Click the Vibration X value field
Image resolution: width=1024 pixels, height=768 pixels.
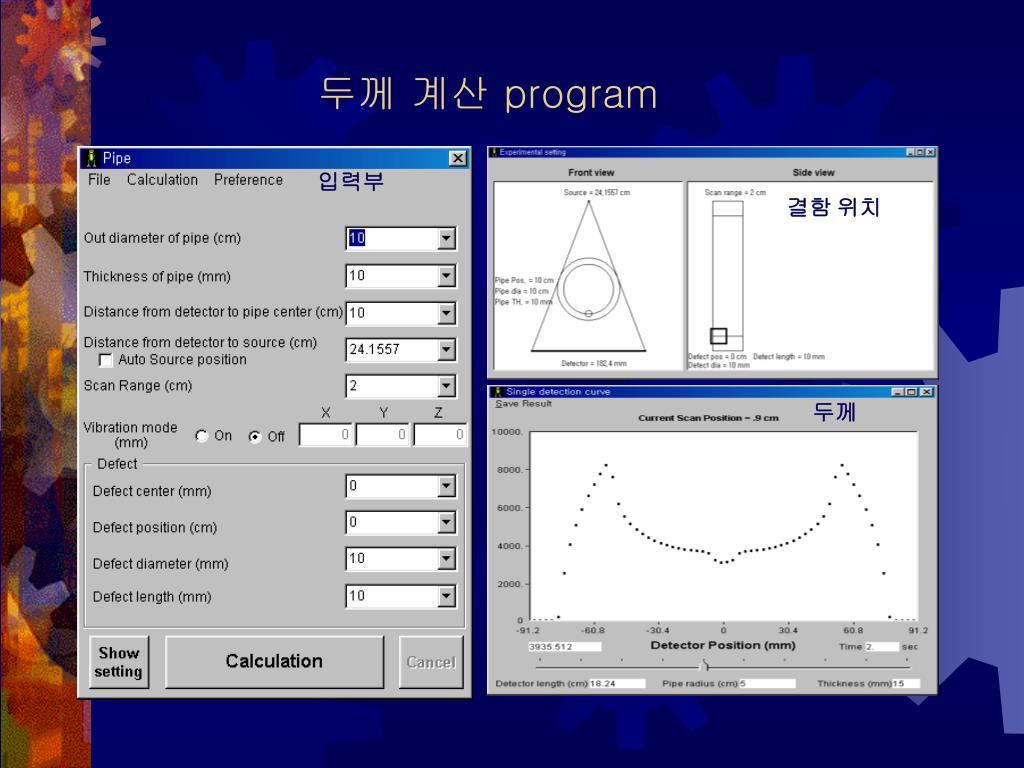click(326, 435)
